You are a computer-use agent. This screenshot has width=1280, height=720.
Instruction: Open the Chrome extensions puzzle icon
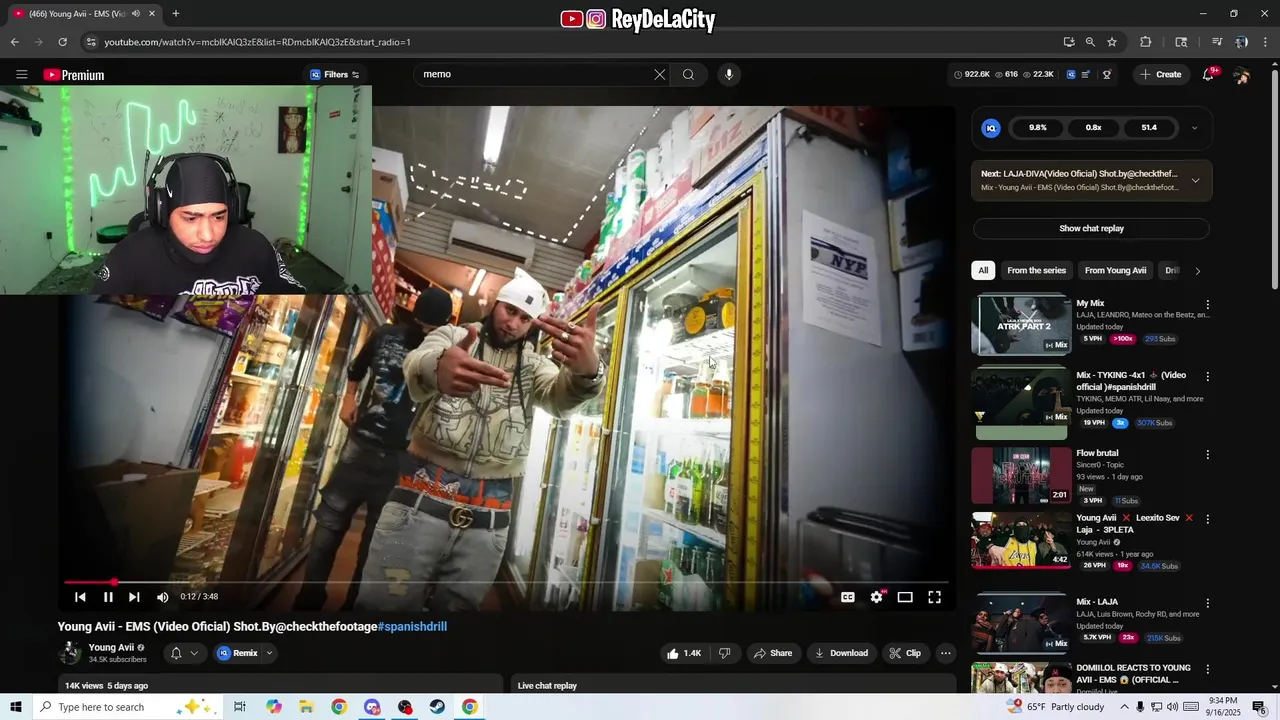[1146, 42]
